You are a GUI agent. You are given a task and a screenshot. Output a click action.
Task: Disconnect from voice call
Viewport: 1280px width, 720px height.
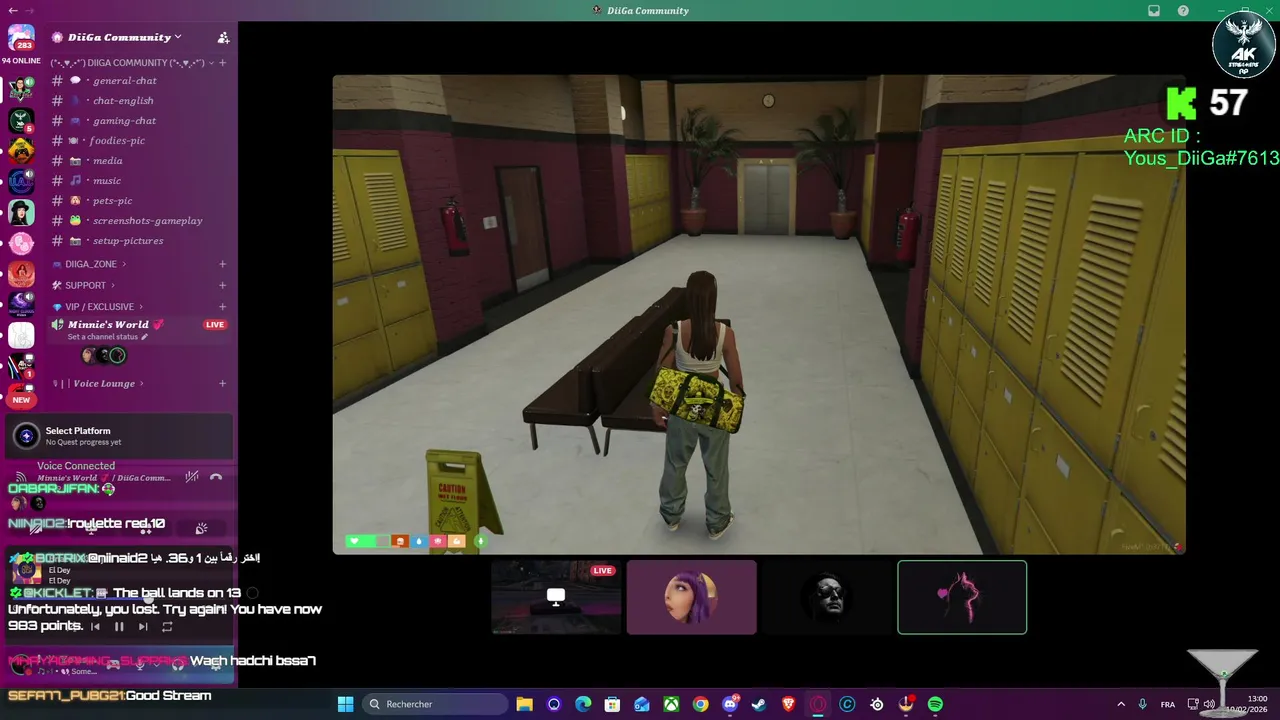[x=216, y=477]
